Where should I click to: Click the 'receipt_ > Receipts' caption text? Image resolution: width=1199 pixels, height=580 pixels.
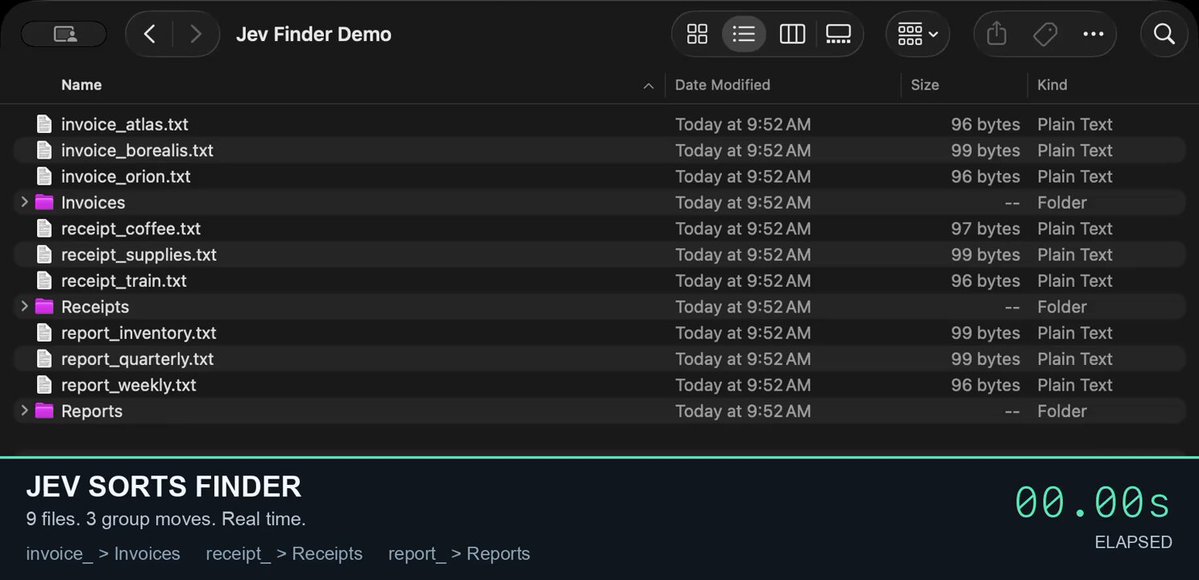click(x=284, y=553)
